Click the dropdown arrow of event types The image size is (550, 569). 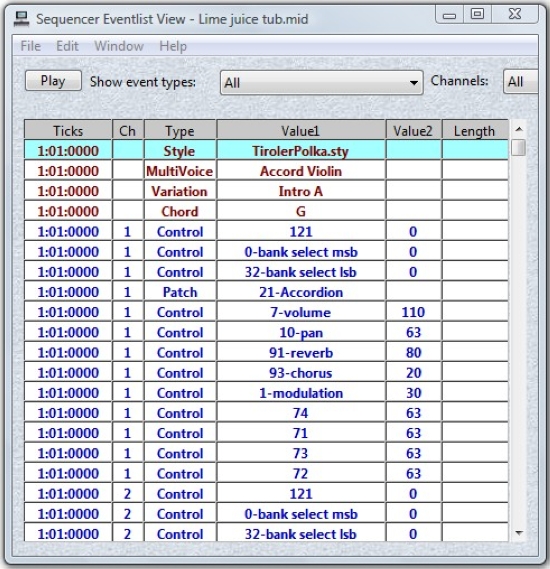413,83
